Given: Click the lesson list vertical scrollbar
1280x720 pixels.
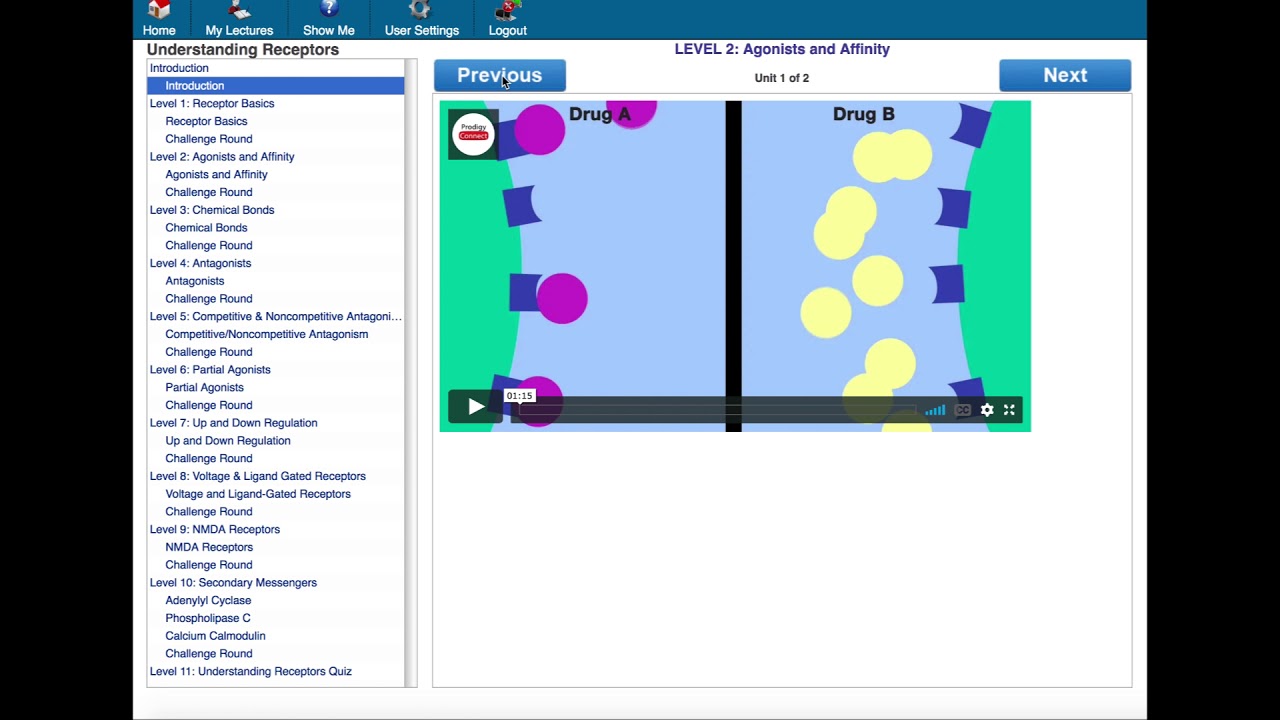Looking at the screenshot, I should coord(410,373).
